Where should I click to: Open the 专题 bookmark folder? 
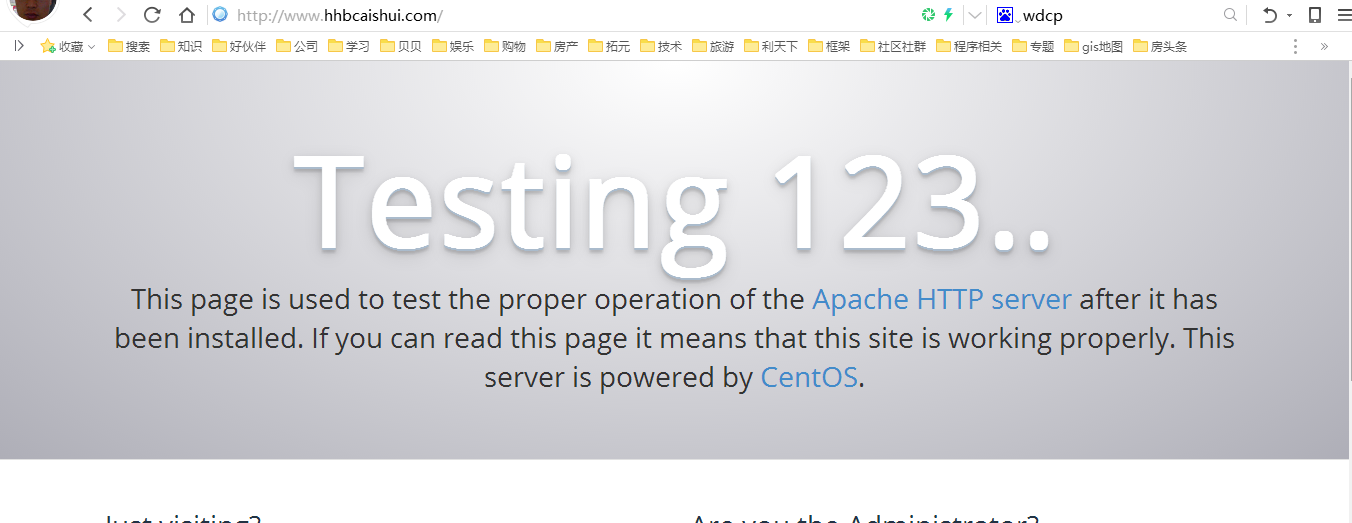1033,46
